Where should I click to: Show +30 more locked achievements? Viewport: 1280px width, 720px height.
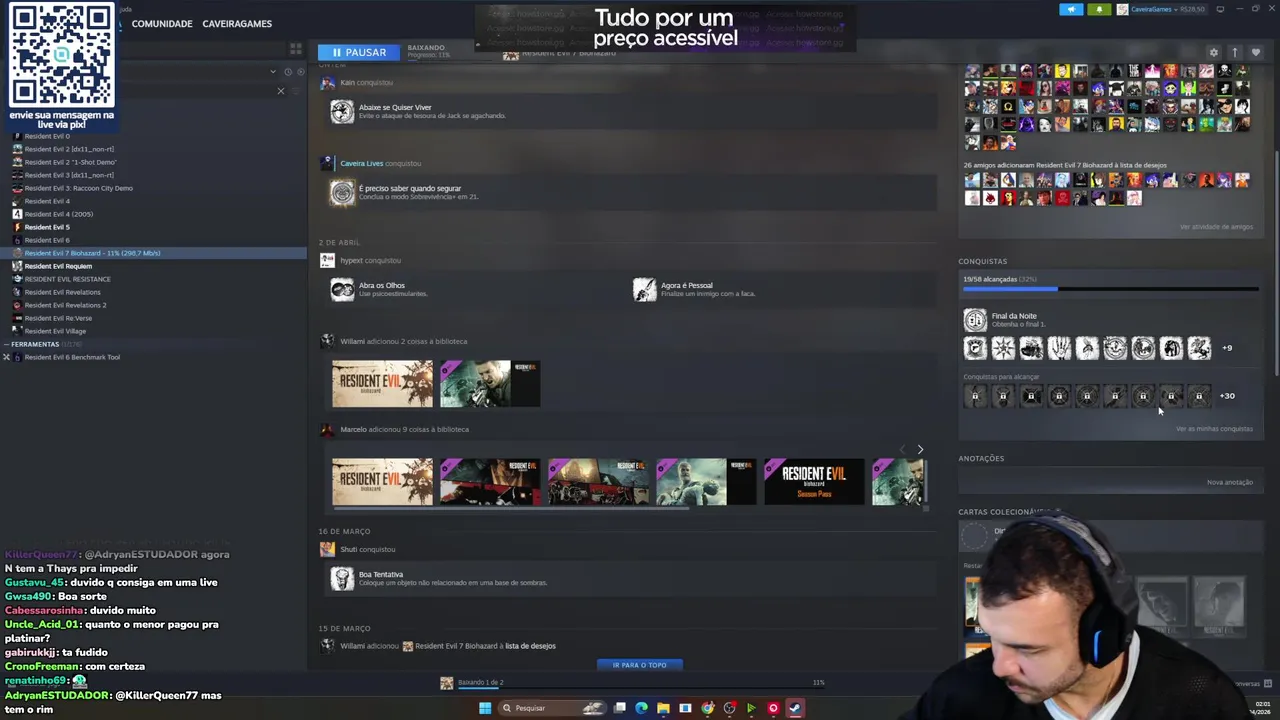[1227, 396]
